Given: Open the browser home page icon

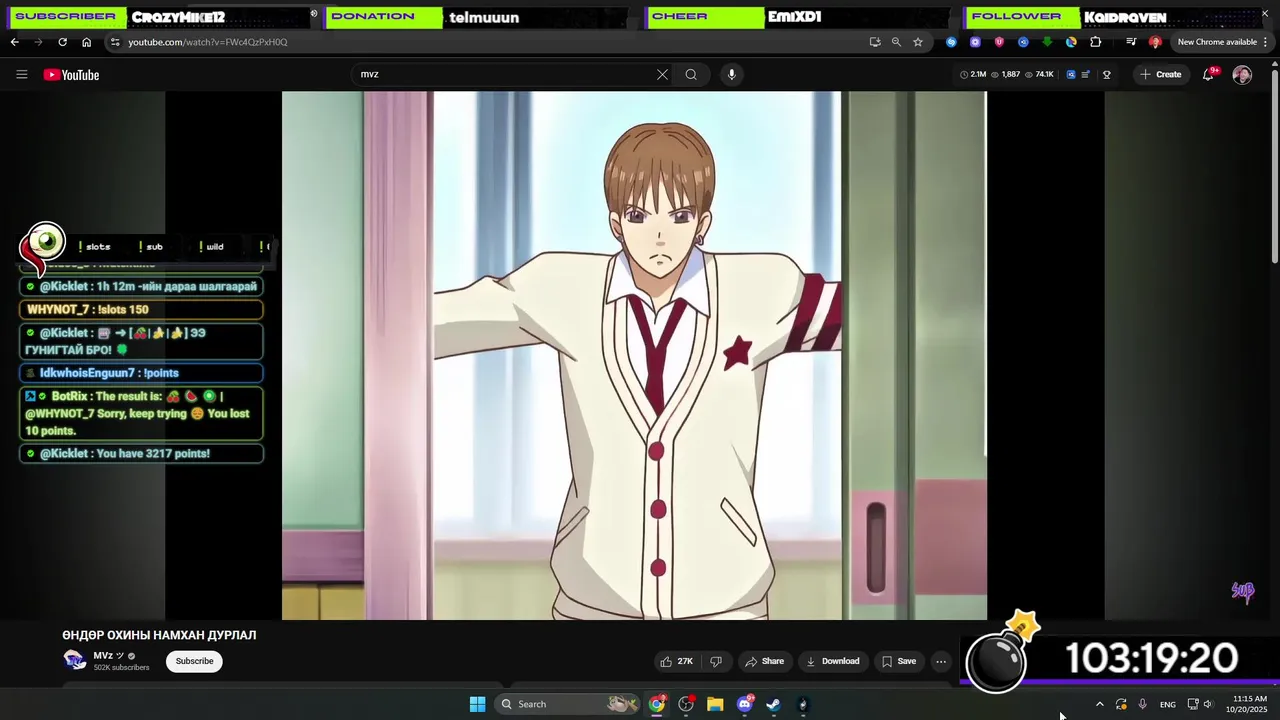Looking at the screenshot, I should (86, 42).
